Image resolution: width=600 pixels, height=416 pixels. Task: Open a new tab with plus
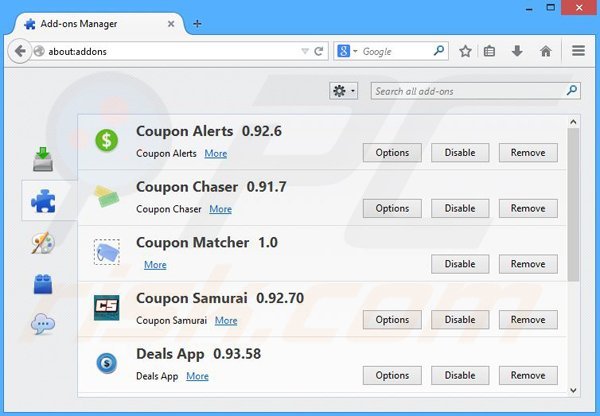(197, 24)
